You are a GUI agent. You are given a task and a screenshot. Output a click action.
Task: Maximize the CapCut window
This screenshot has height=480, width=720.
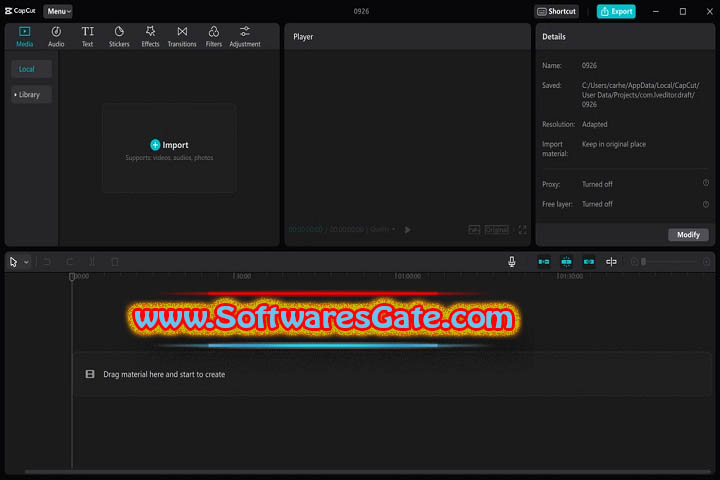[683, 11]
